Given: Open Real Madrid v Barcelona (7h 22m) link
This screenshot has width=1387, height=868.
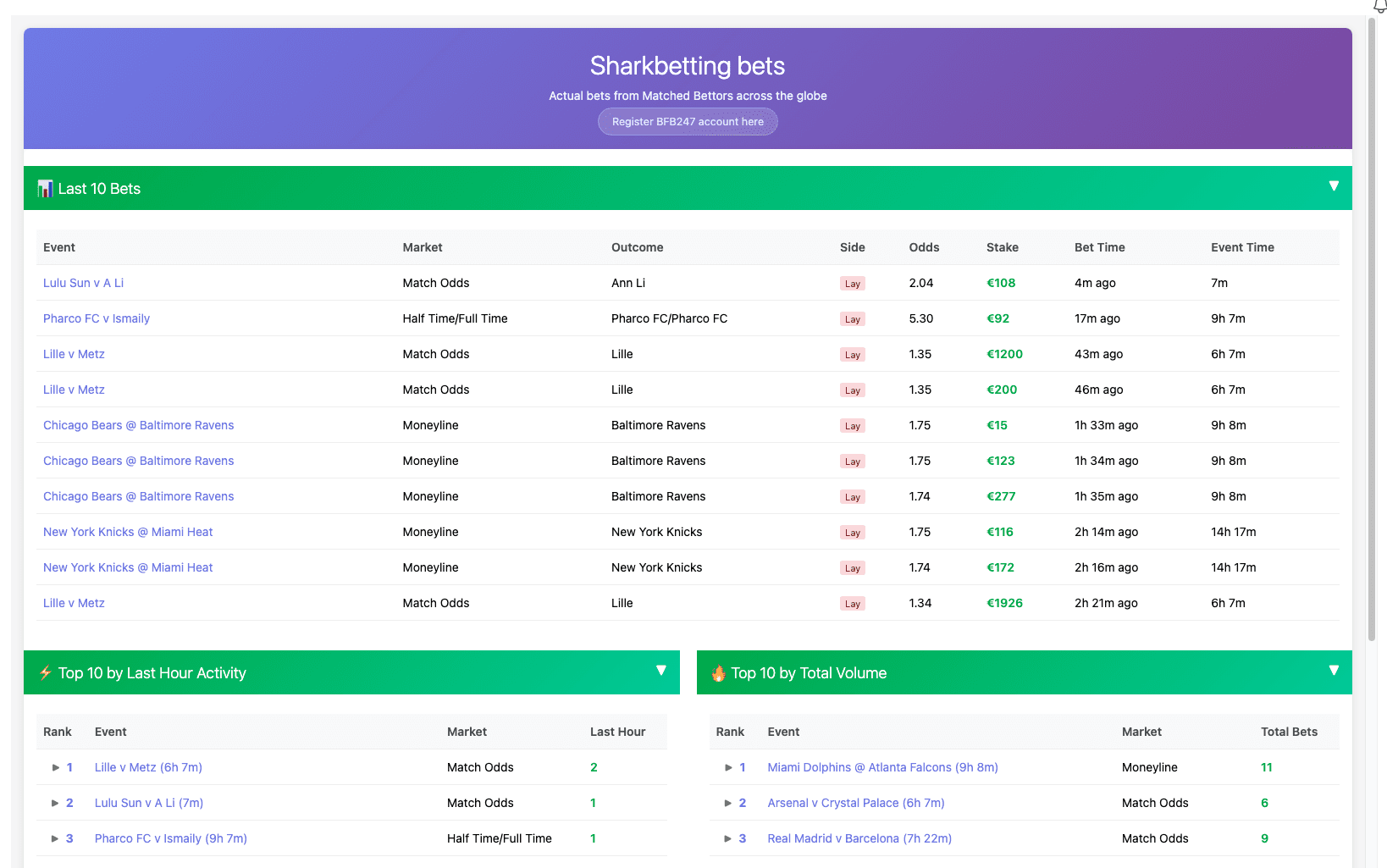Looking at the screenshot, I should point(859,838).
